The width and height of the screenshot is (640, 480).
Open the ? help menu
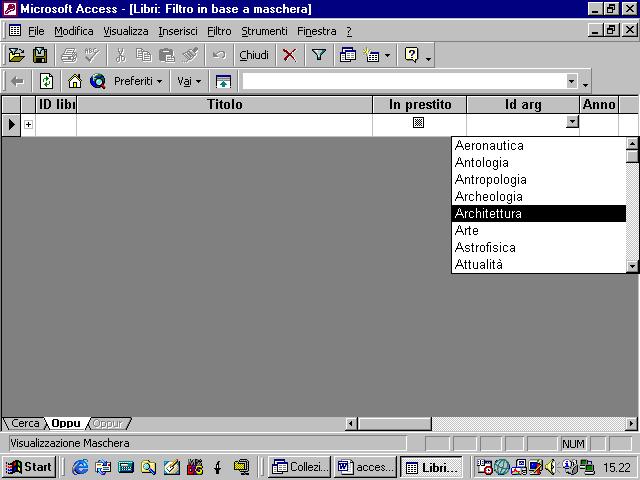(x=349, y=31)
